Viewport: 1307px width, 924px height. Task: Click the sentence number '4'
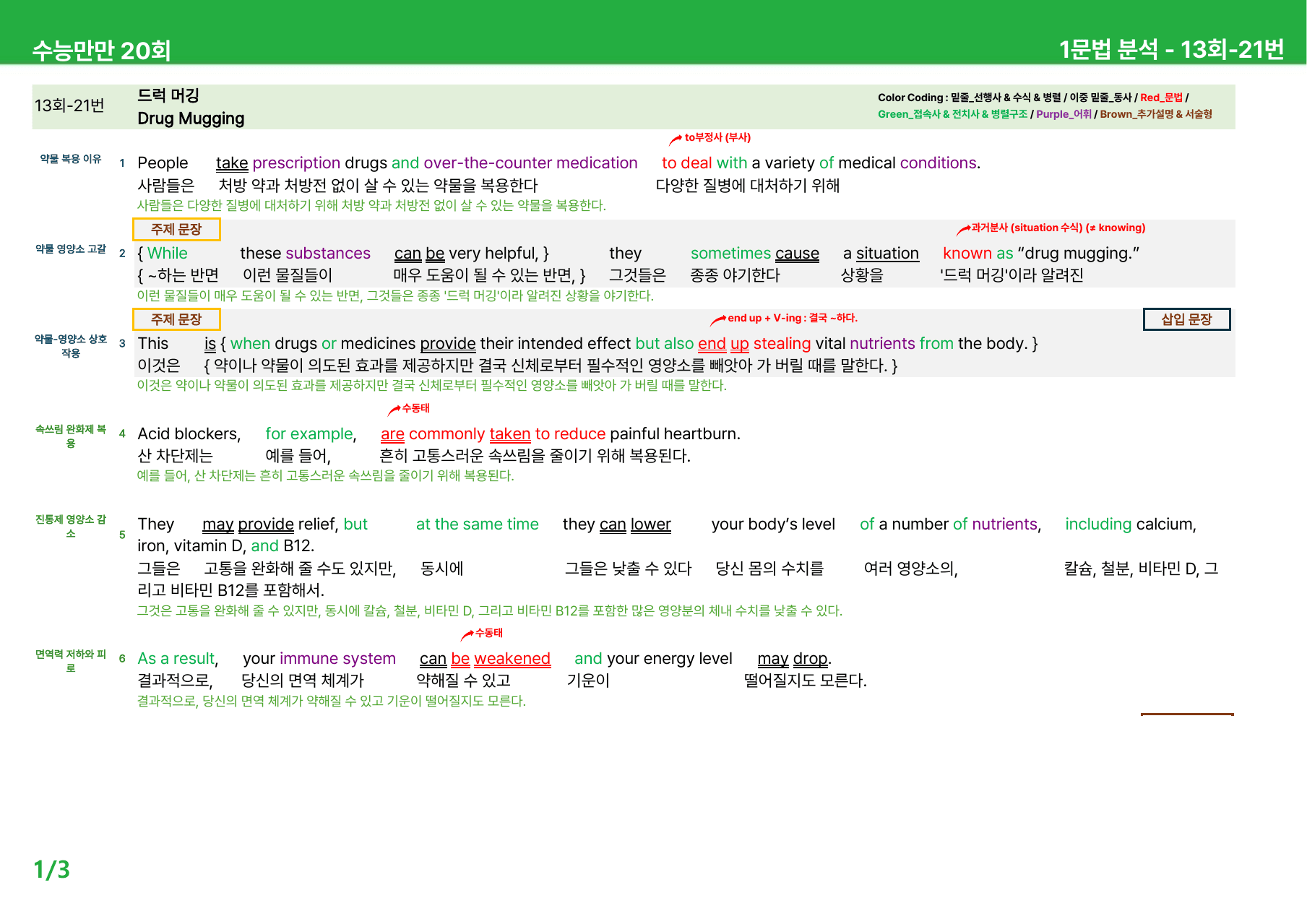[122, 434]
